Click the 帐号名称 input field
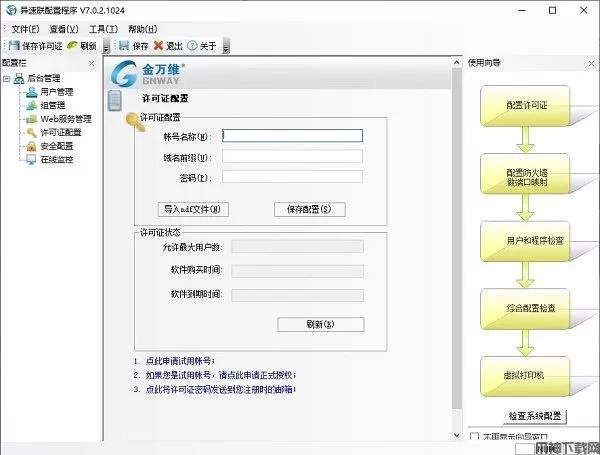This screenshot has width=600, height=455. pyautogui.click(x=292, y=136)
